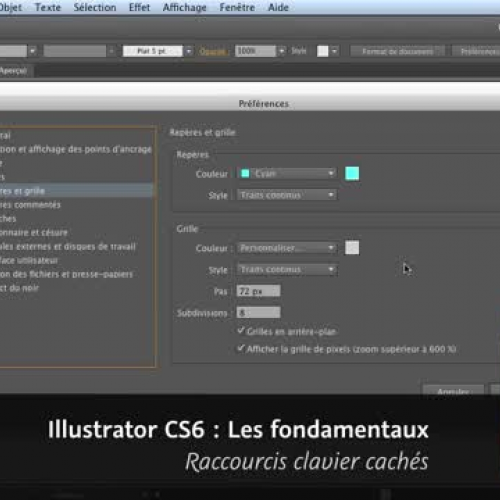Open the Grille Couleur dropdown Personnaliser
The width and height of the screenshot is (500, 500).
tap(287, 248)
